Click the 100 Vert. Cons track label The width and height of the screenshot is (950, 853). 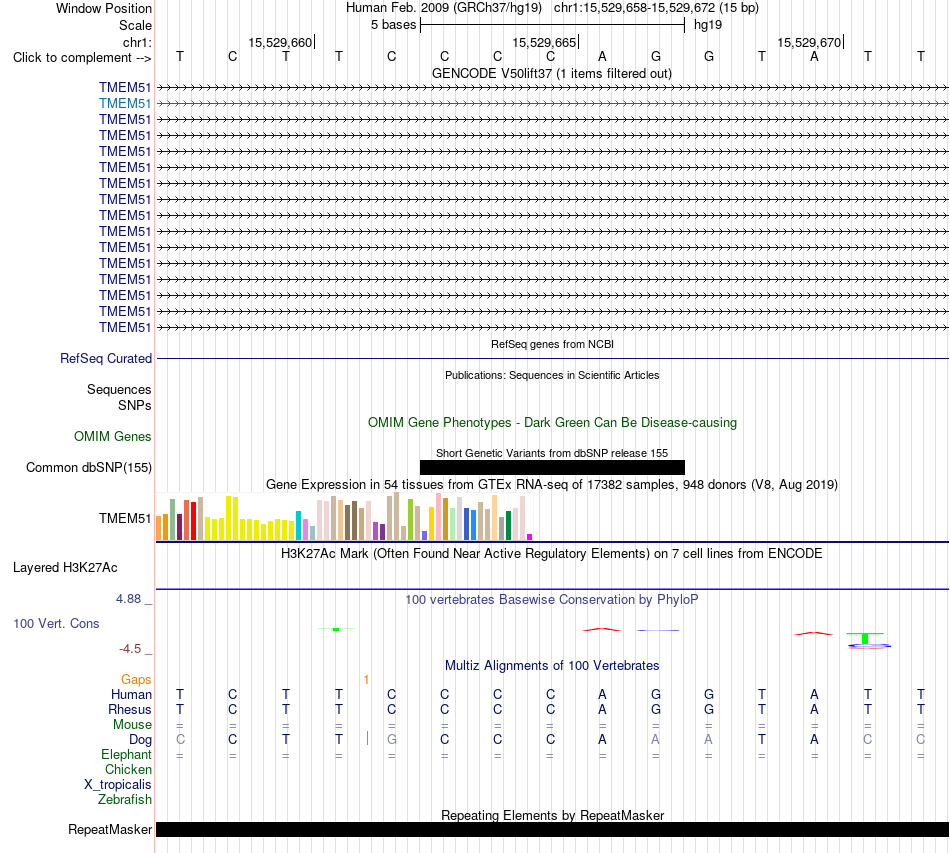coord(56,623)
